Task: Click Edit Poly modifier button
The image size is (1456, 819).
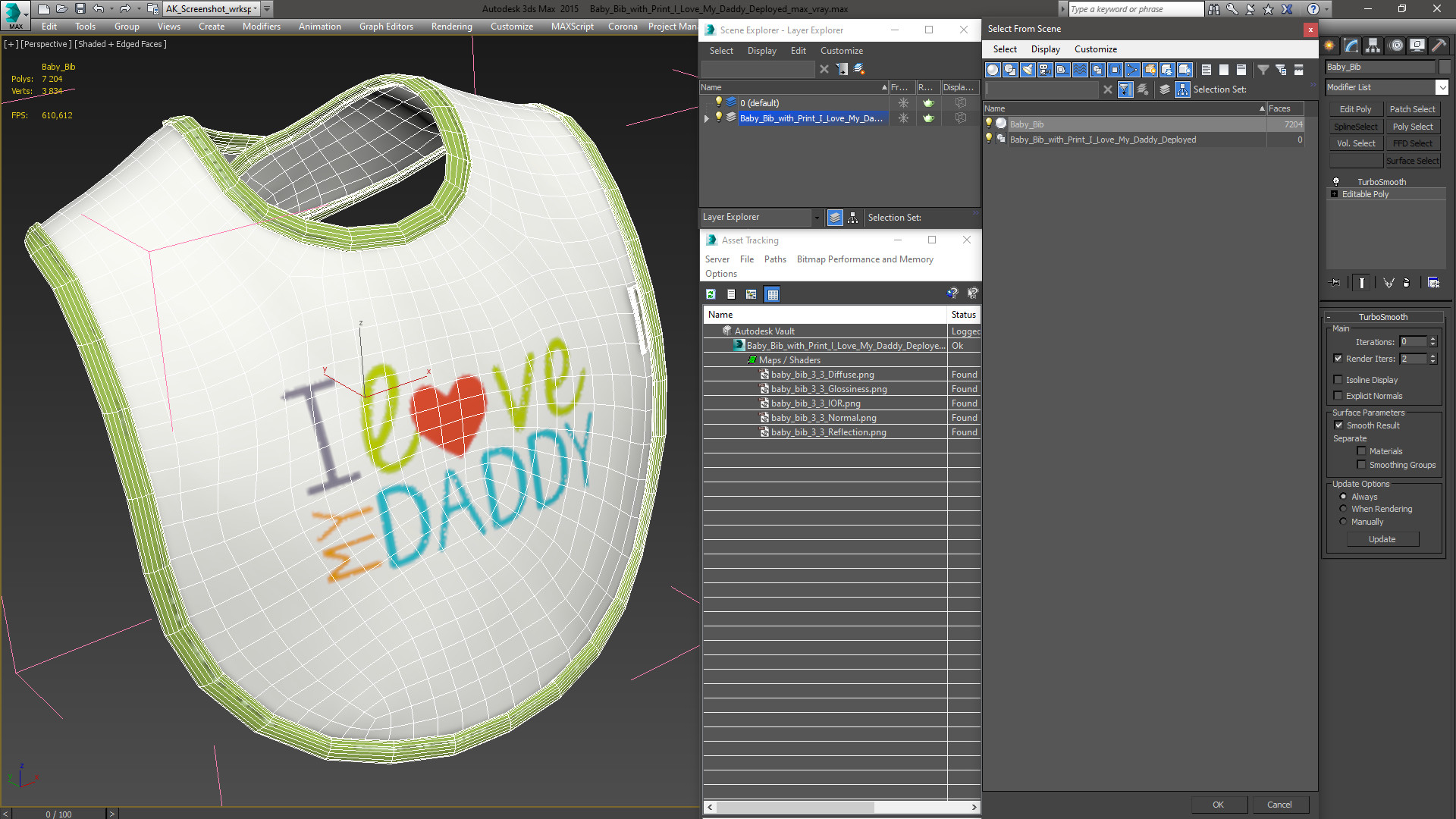Action: point(1355,109)
